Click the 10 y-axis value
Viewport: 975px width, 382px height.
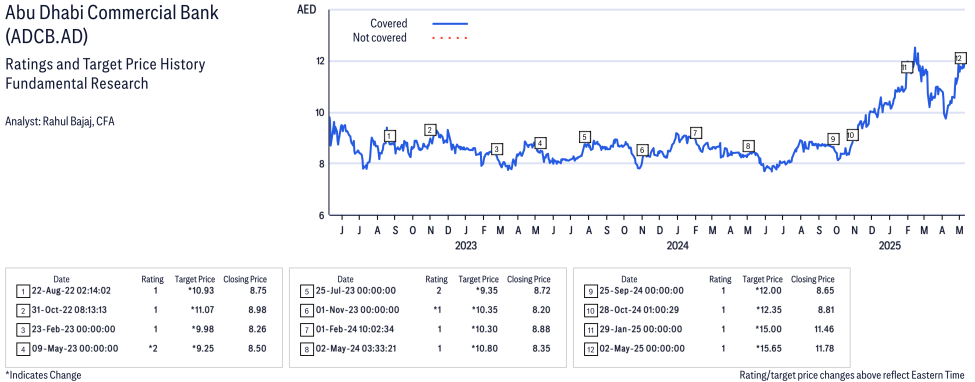[x=320, y=113]
